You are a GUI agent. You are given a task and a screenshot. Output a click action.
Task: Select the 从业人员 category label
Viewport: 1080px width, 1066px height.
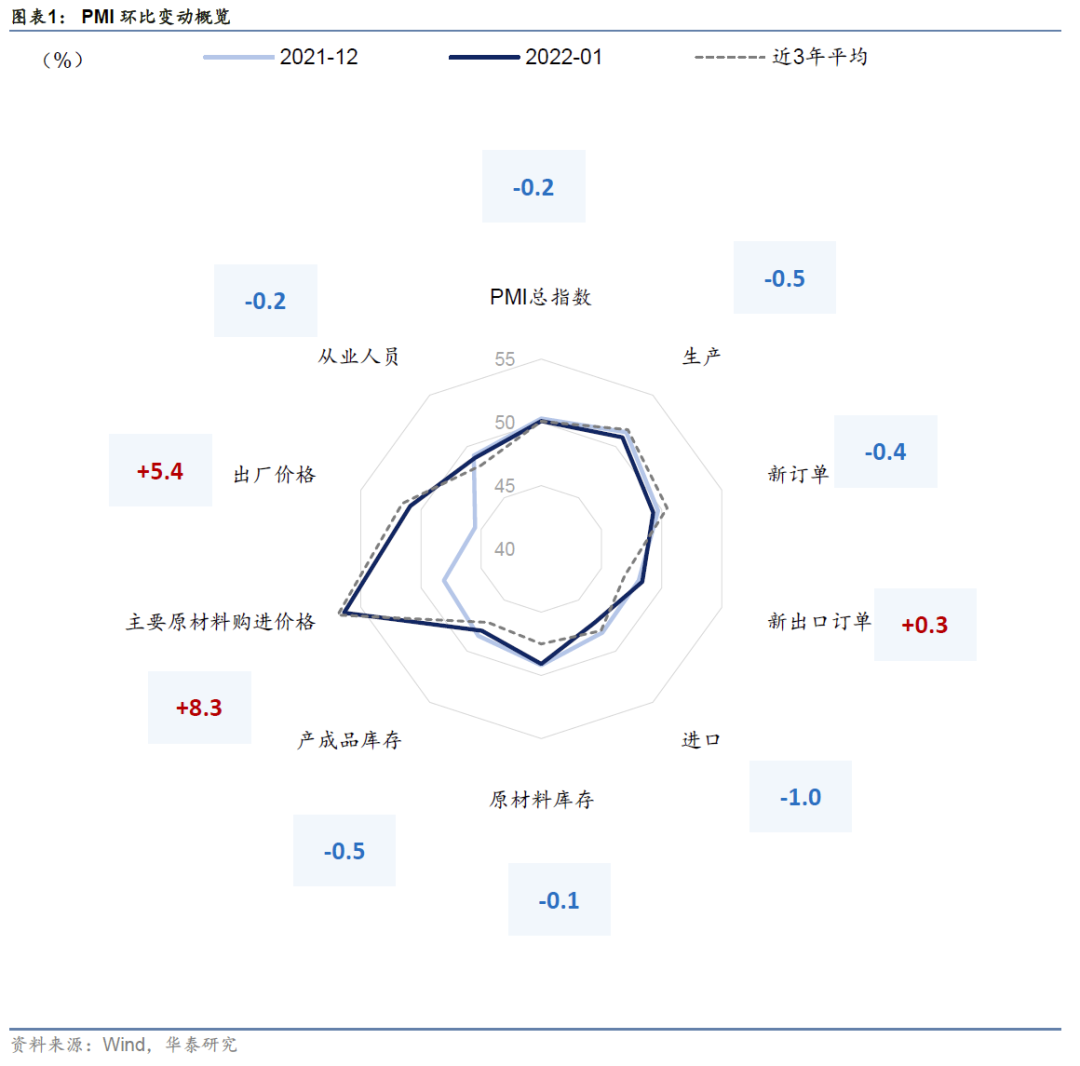(359, 357)
